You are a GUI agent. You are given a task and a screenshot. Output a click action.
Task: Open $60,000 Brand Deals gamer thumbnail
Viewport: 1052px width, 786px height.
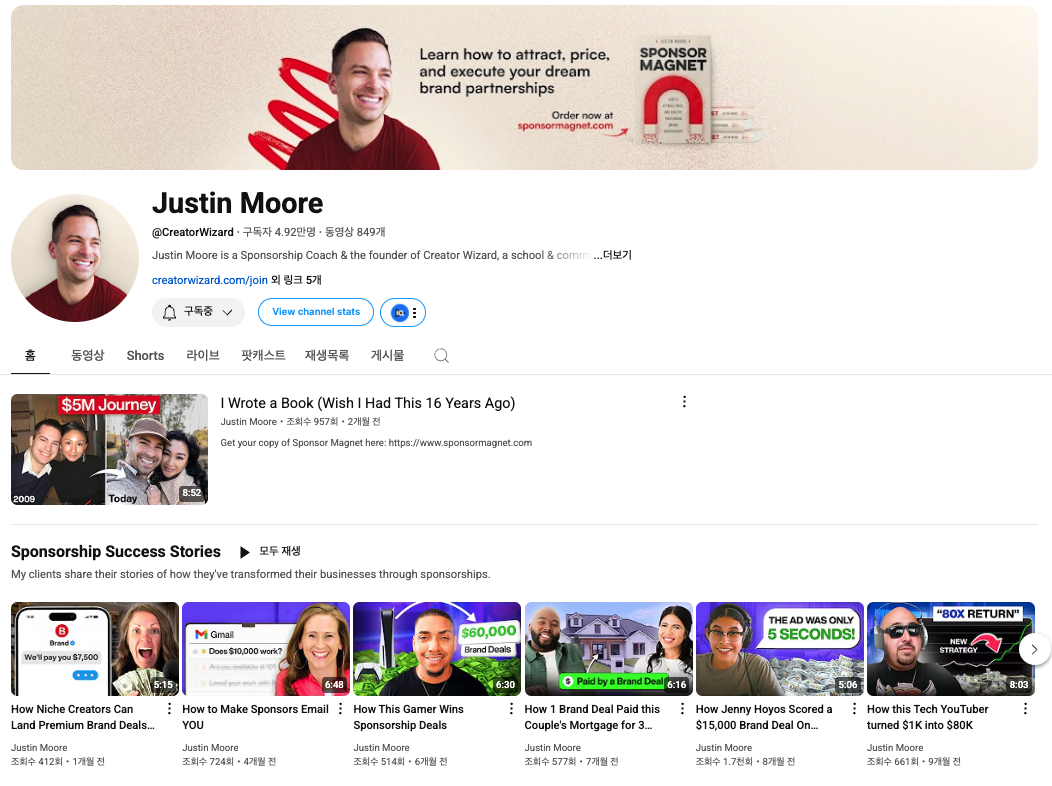tap(437, 649)
